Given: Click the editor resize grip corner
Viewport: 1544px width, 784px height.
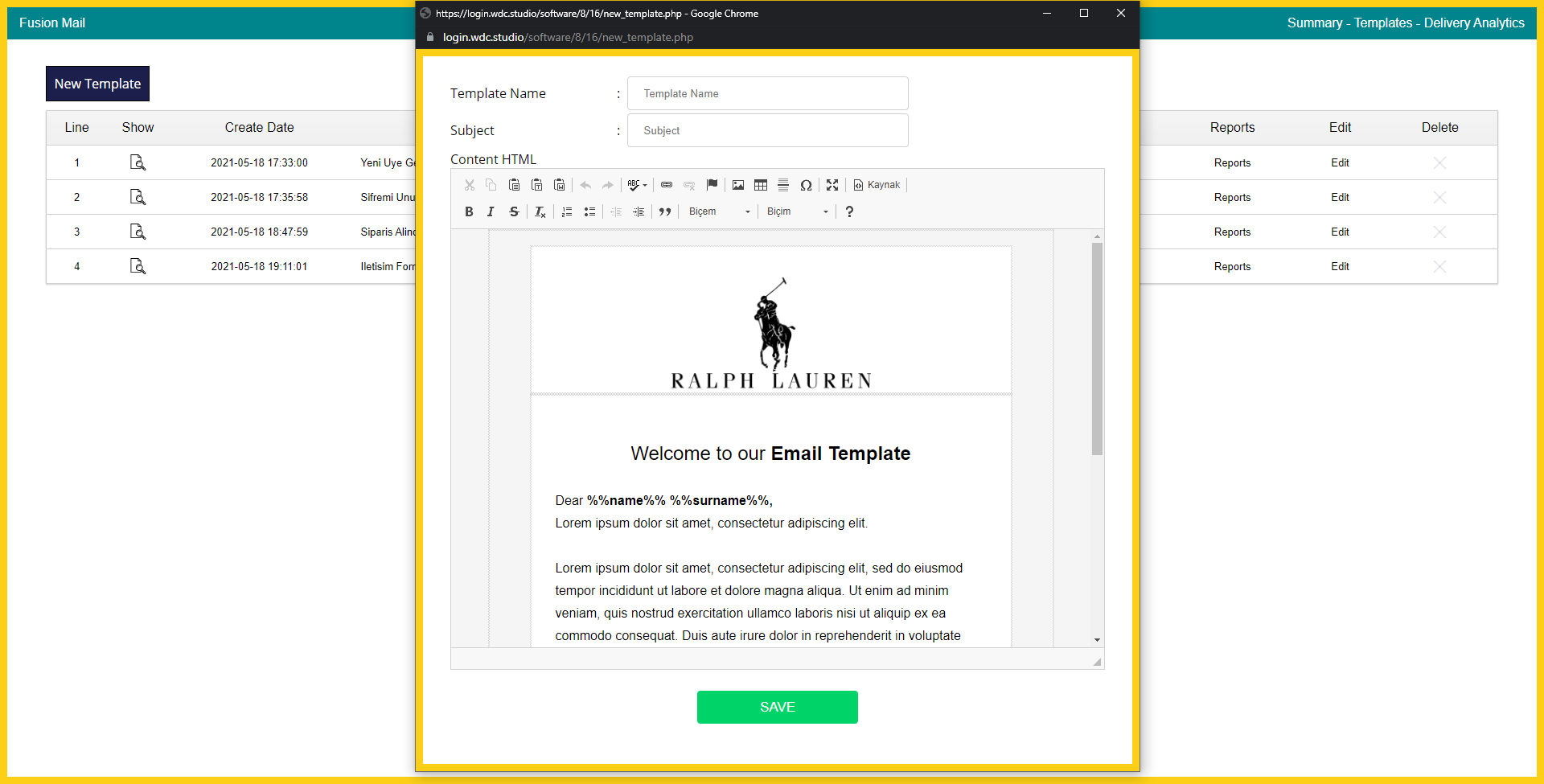Looking at the screenshot, I should point(1097,662).
